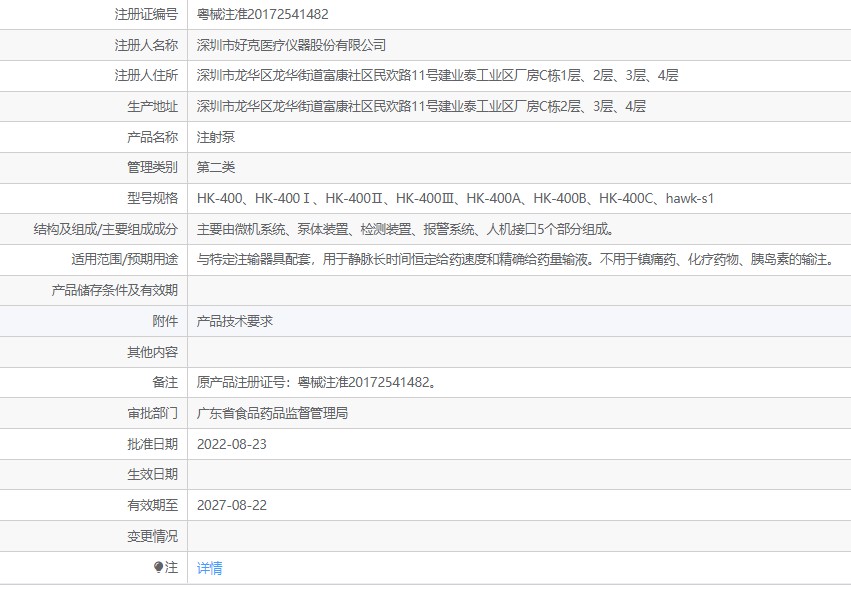Click the 注册证编号 label
Screen dimensions: 851x592
coord(146,14)
